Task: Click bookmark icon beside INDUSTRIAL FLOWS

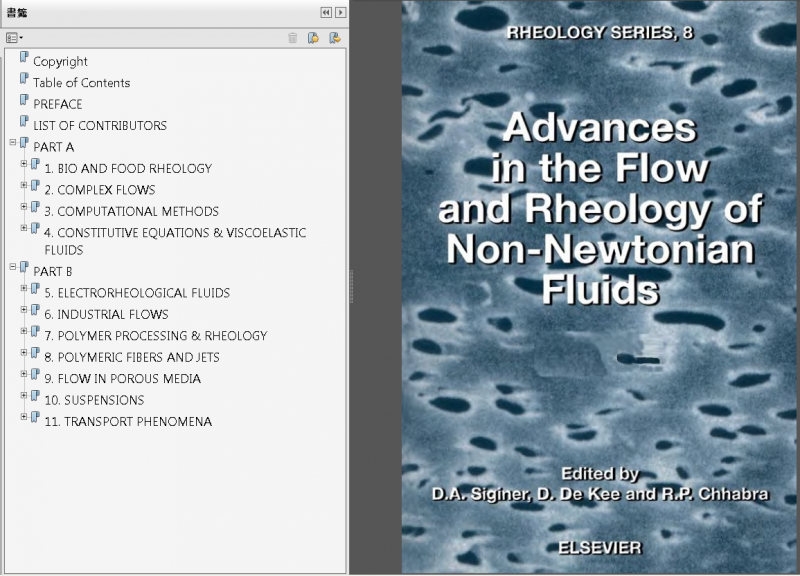Action: [x=35, y=310]
